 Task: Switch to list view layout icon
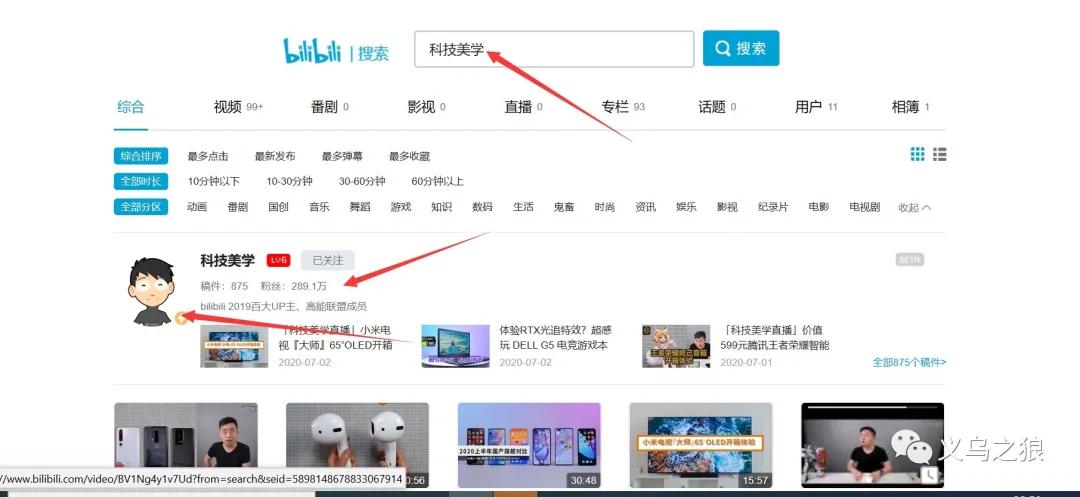[940, 154]
